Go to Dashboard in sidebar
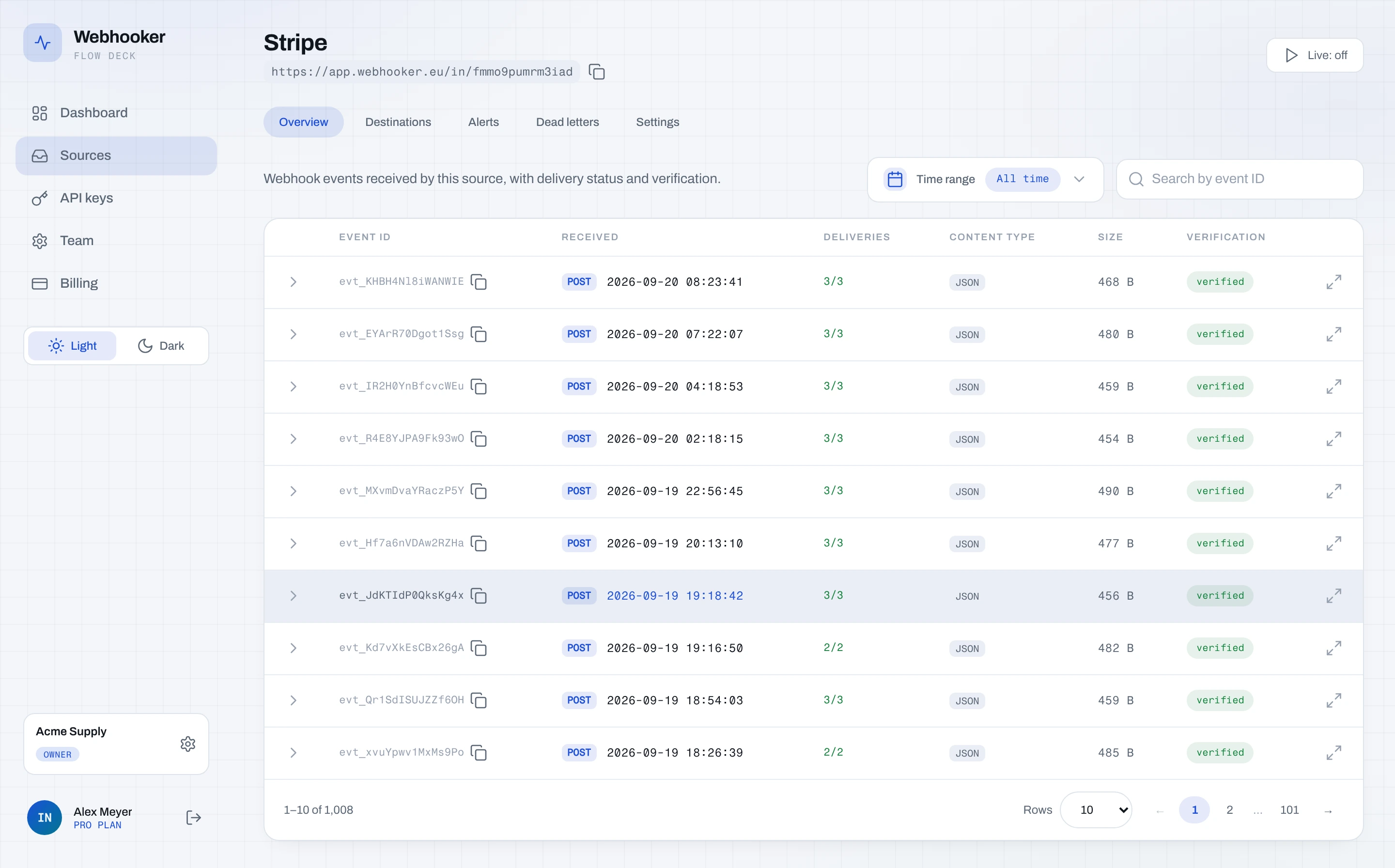The height and width of the screenshot is (868, 1395). pos(116,112)
